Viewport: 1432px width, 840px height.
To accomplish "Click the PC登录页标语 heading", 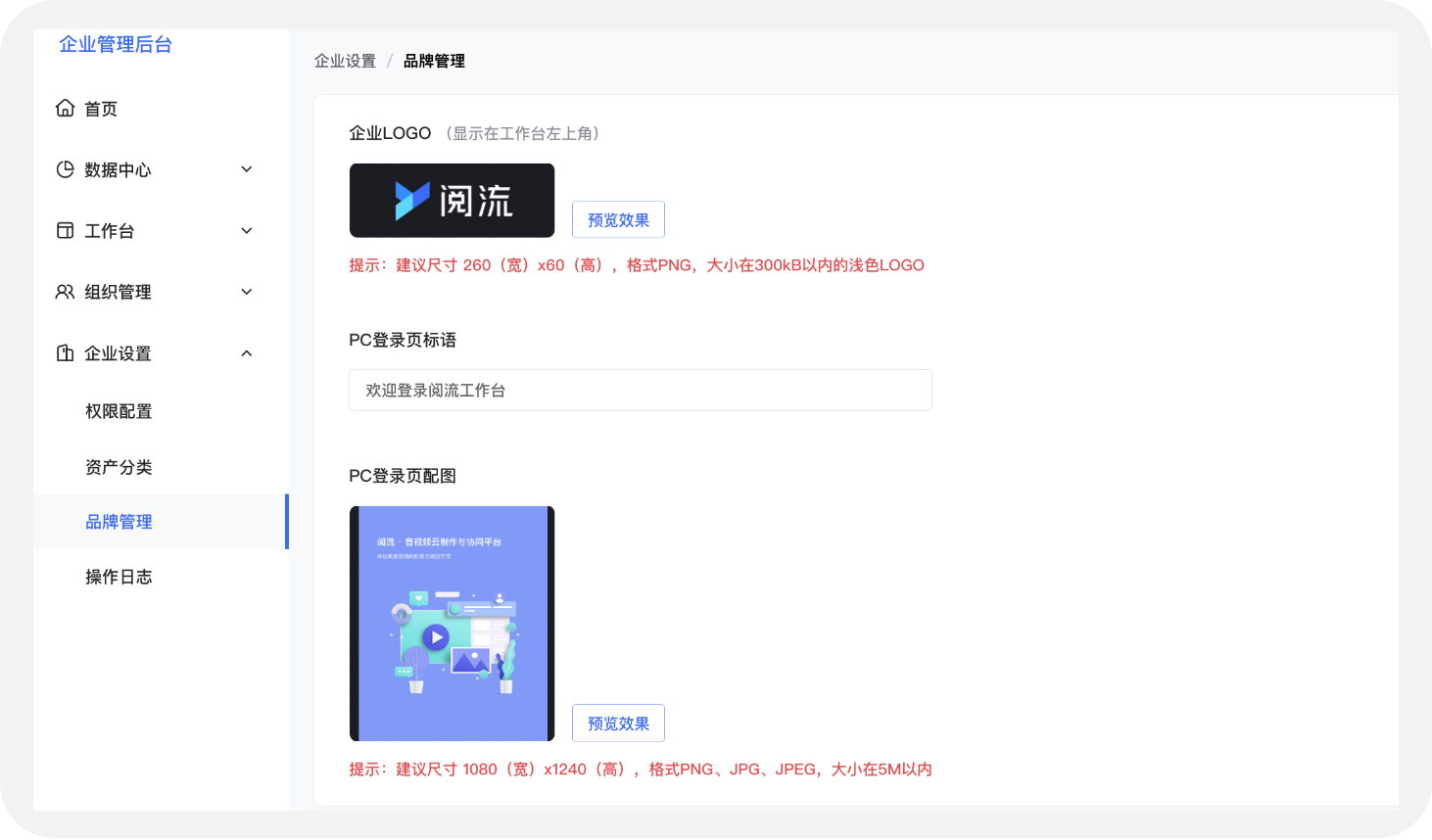I will tap(403, 340).
